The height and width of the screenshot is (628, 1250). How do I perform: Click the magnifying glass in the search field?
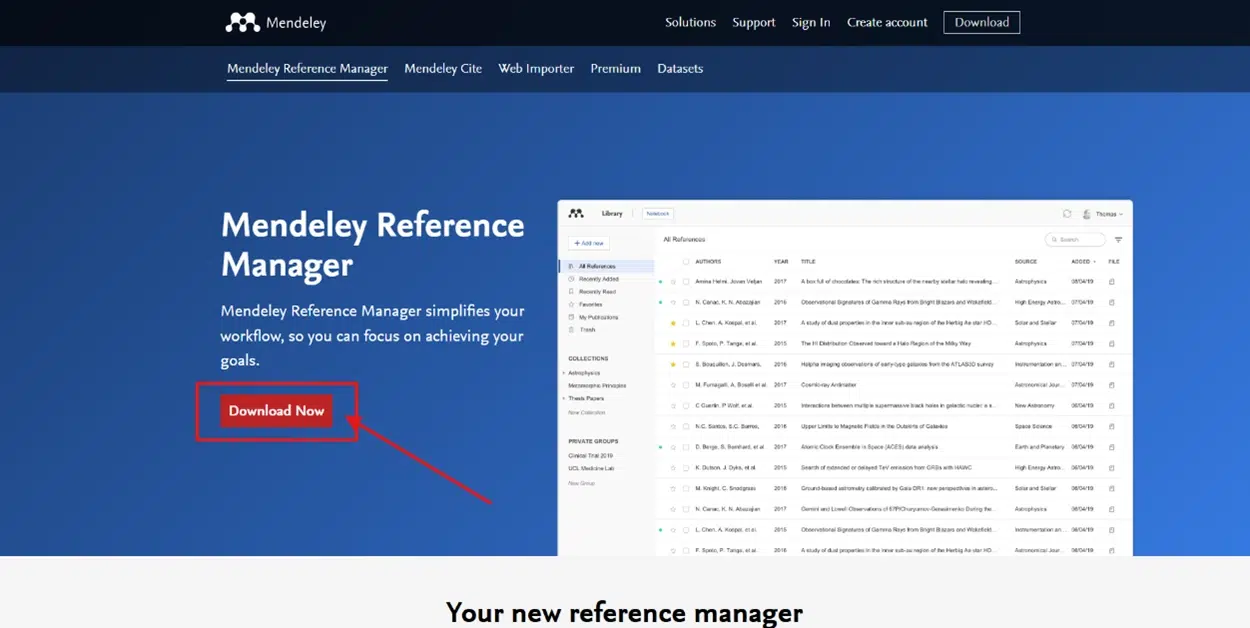(x=1055, y=240)
